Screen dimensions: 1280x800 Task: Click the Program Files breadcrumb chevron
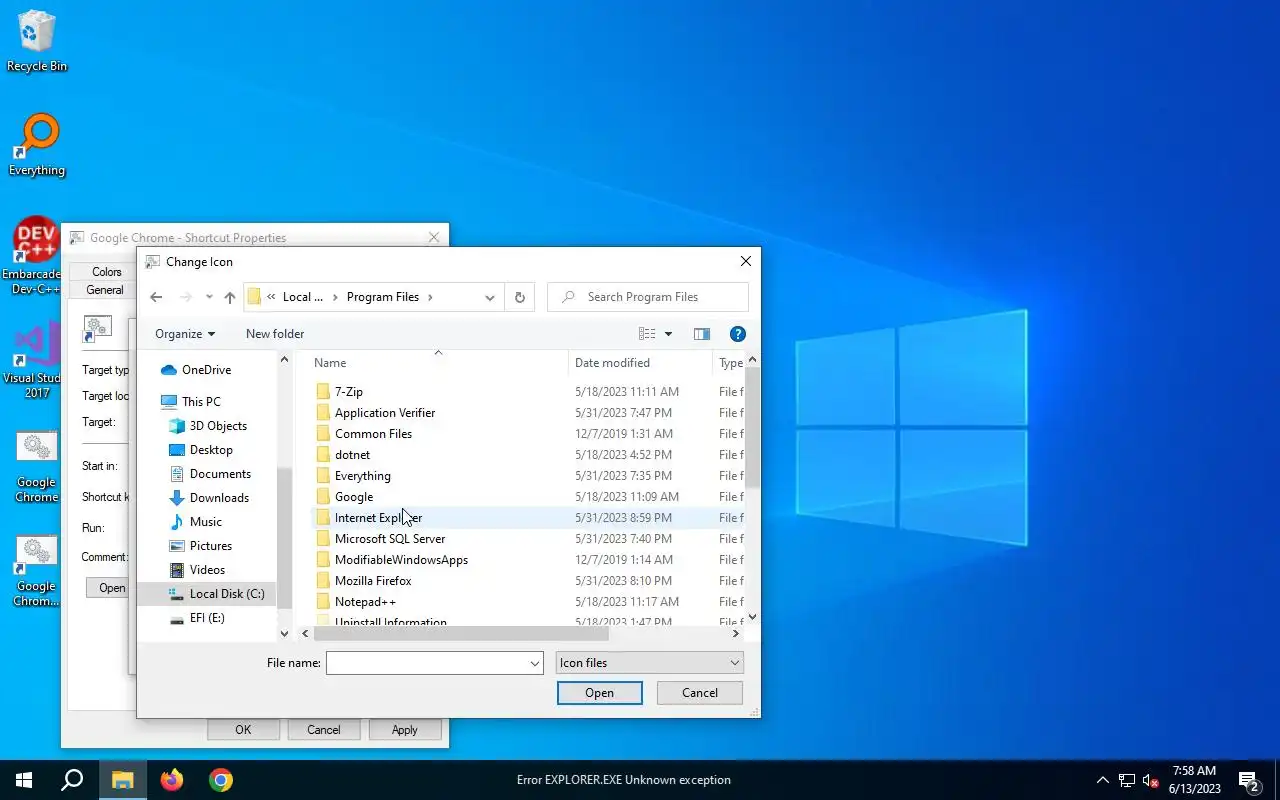click(x=430, y=297)
